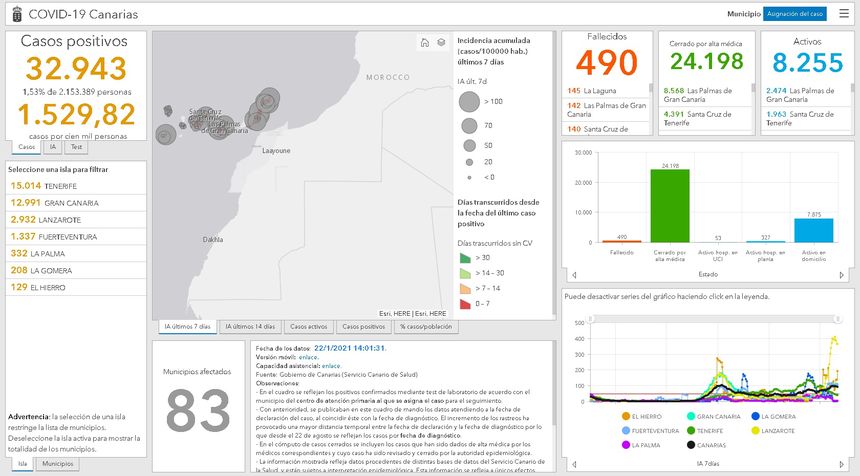Click the bar chart left arrow
The image size is (860, 476).
click(574, 274)
